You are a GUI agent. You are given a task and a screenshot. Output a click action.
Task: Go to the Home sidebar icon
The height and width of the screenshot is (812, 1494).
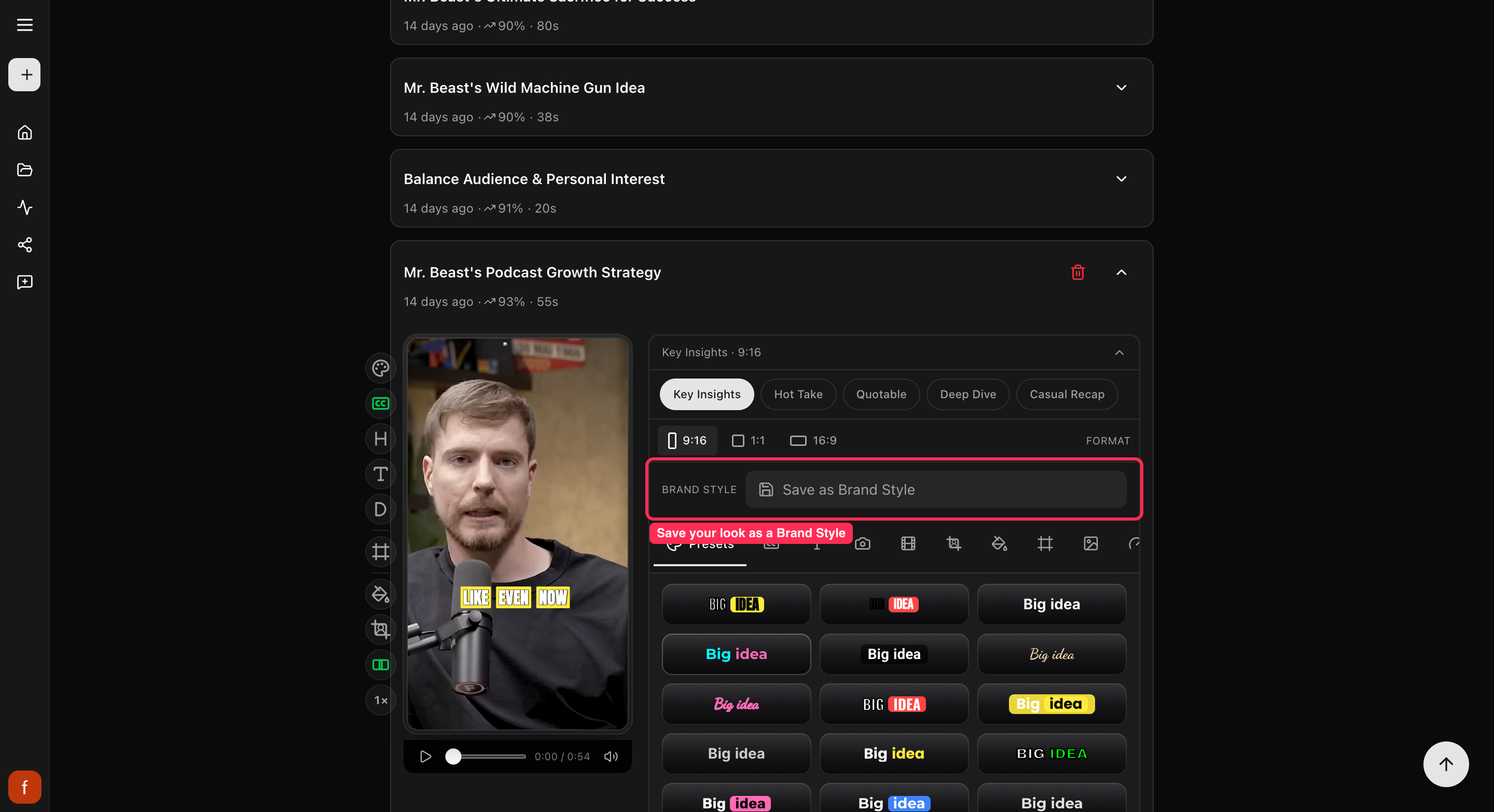24,132
